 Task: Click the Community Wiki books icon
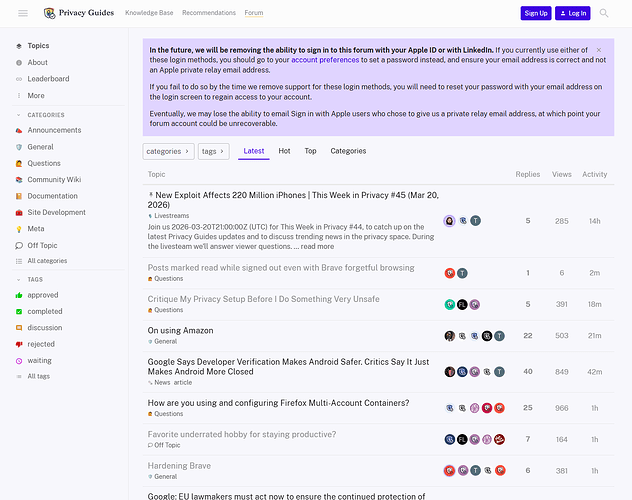[x=19, y=180]
